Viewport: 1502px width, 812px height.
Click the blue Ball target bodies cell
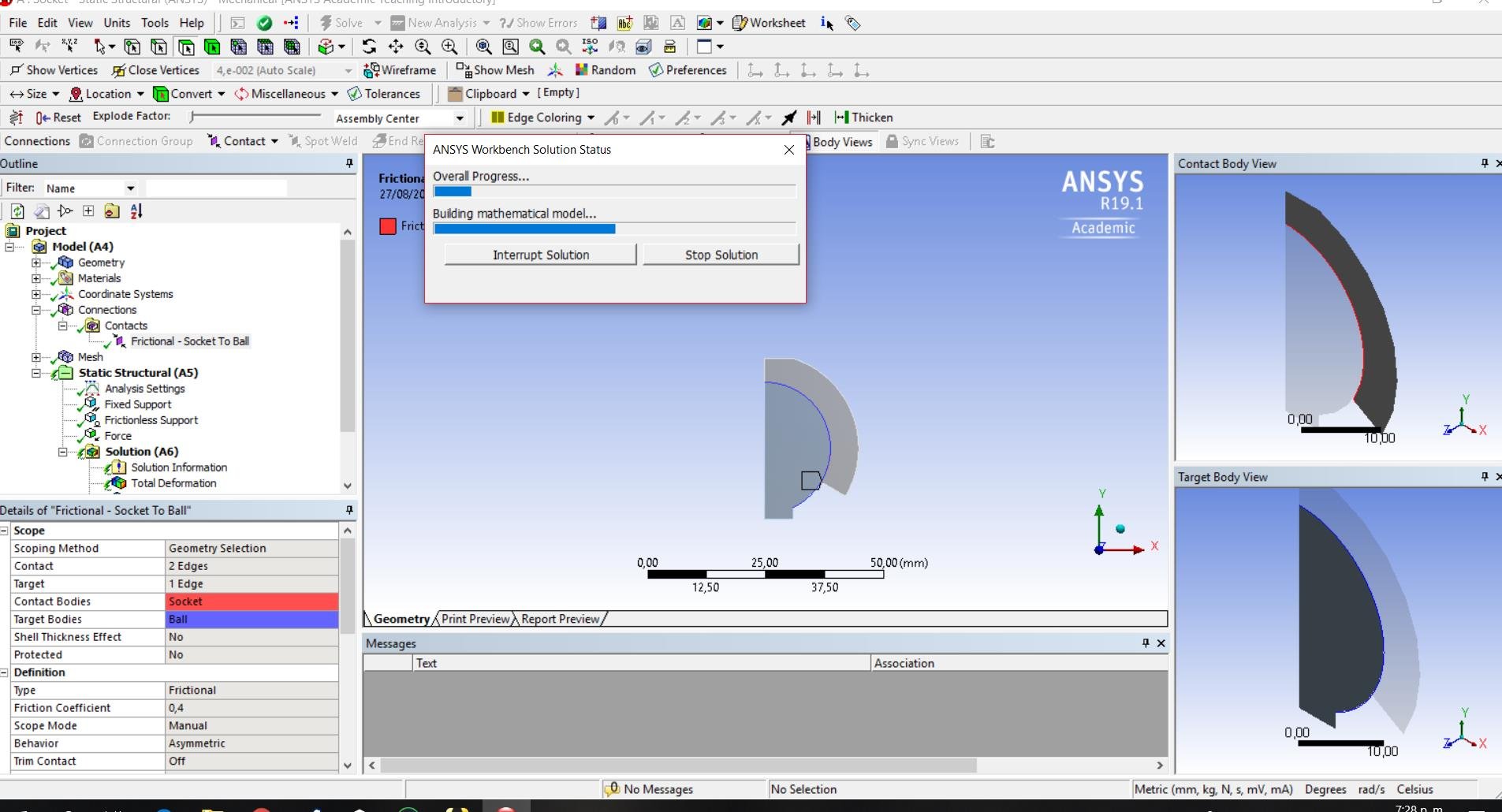252,620
